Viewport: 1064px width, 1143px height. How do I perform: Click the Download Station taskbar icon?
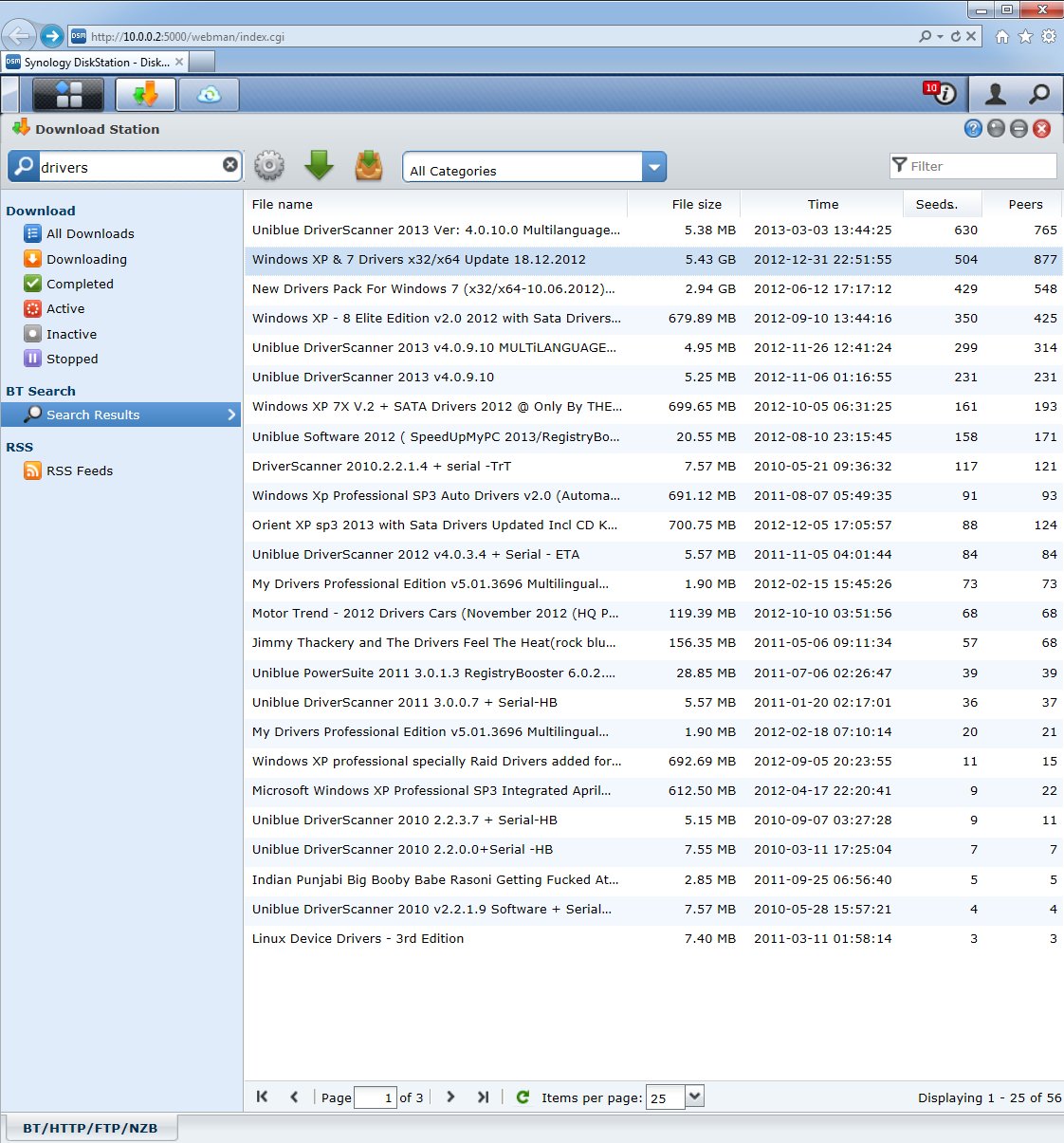145,94
